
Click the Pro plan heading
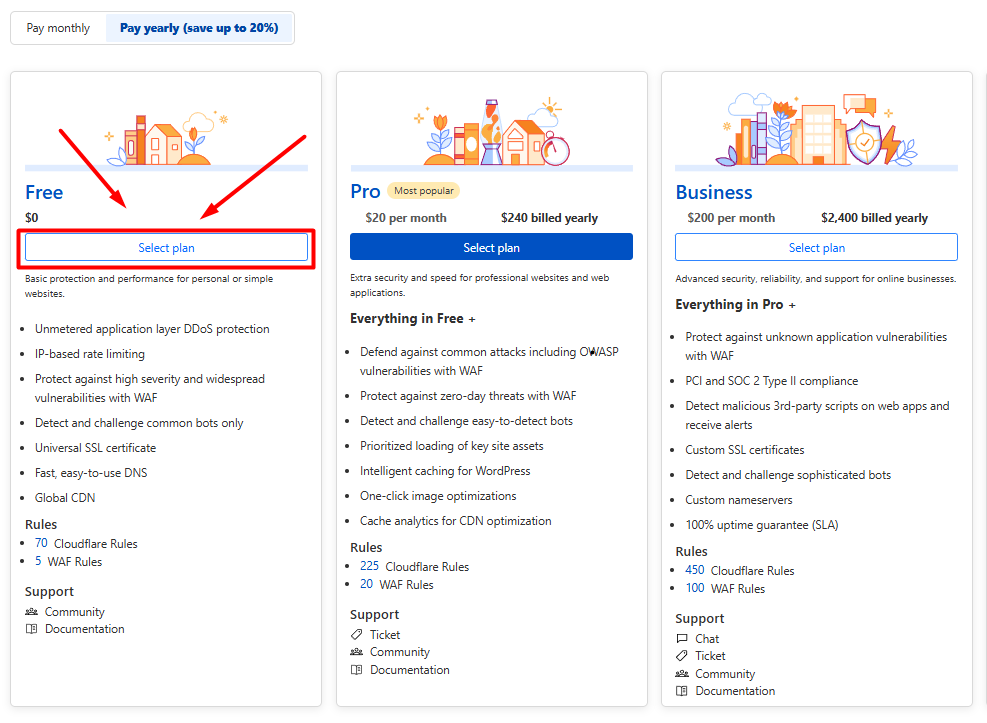coord(365,191)
